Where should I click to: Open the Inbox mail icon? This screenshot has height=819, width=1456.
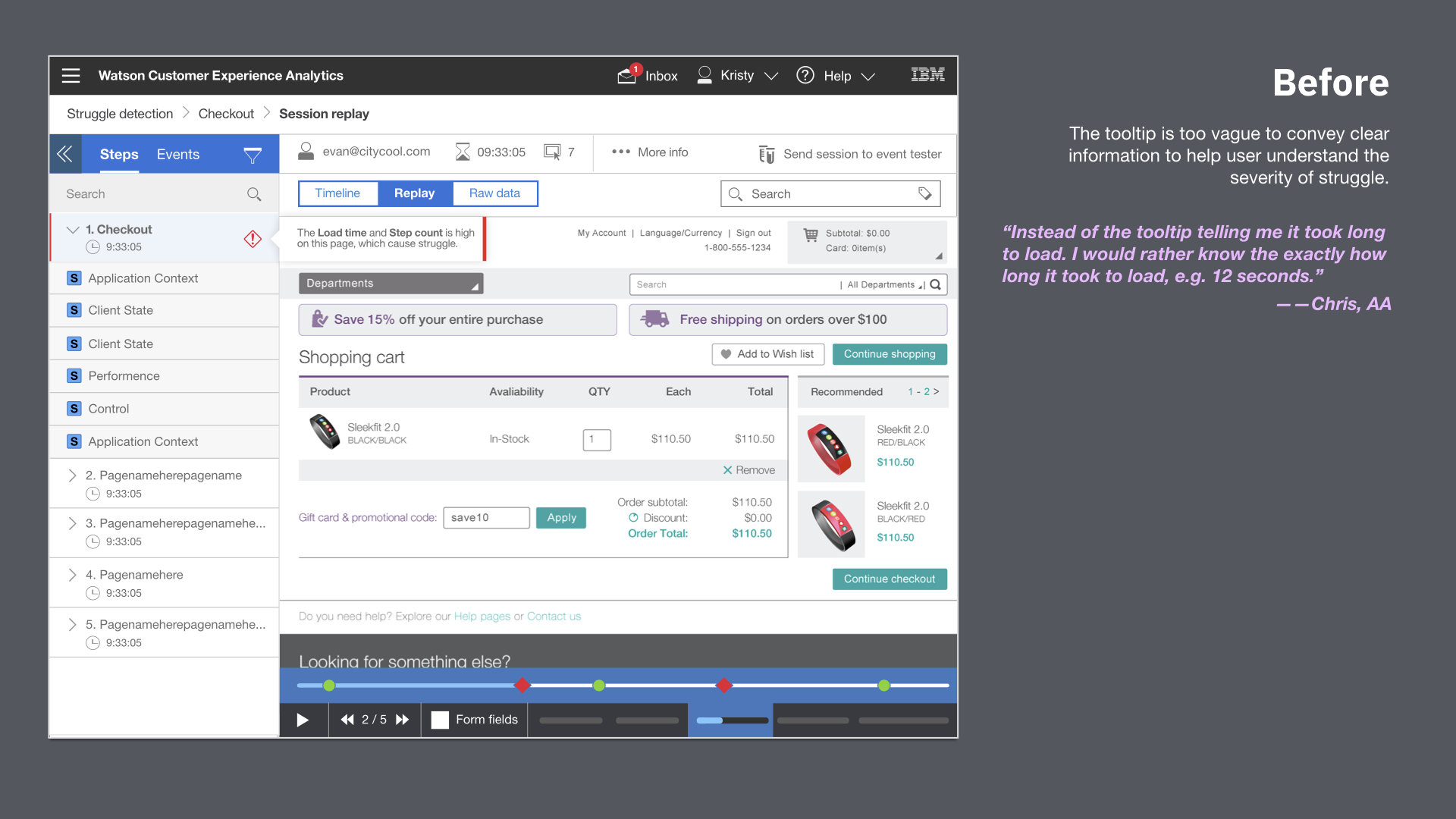[x=628, y=74]
